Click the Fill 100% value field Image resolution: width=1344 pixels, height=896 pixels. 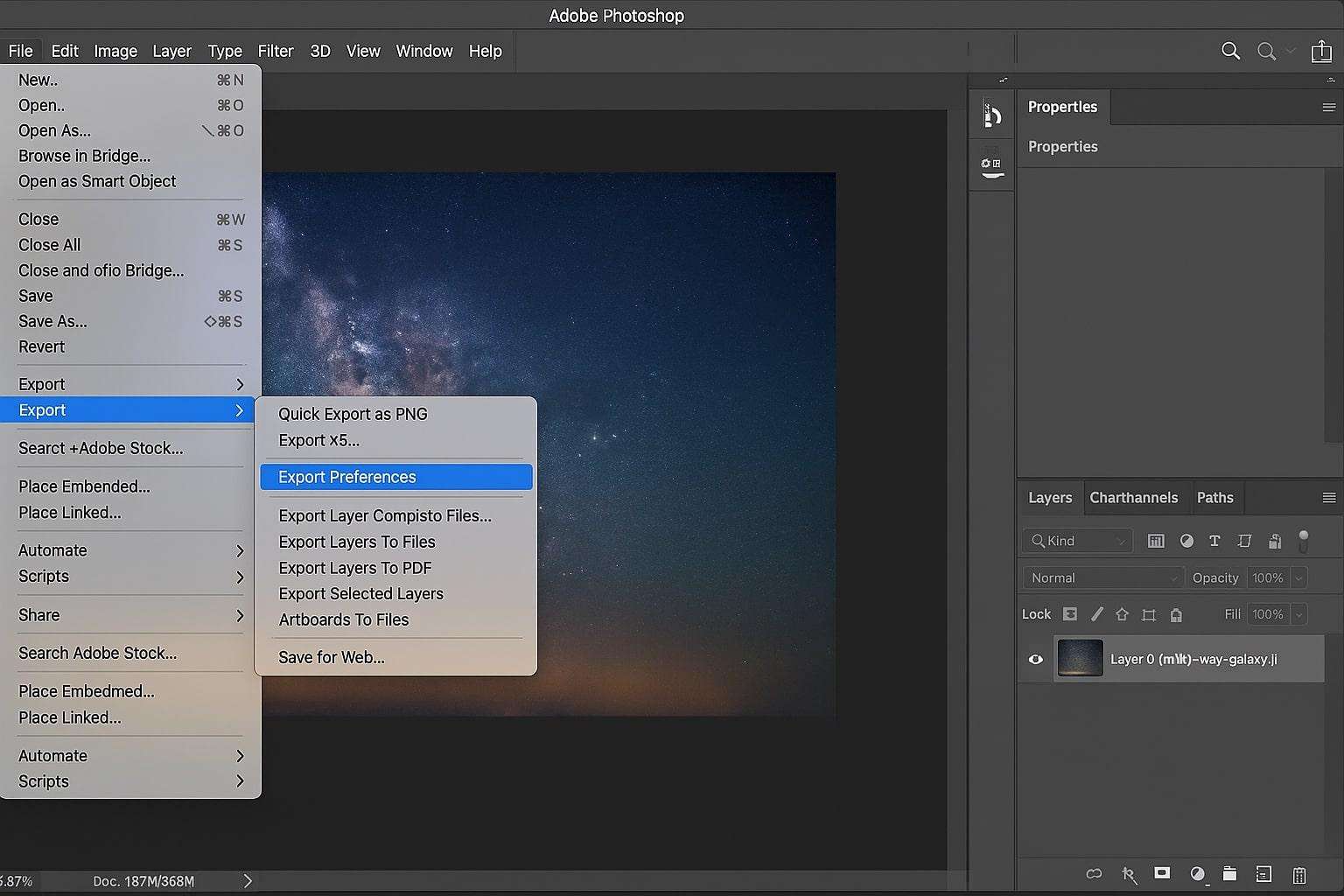point(1267,614)
